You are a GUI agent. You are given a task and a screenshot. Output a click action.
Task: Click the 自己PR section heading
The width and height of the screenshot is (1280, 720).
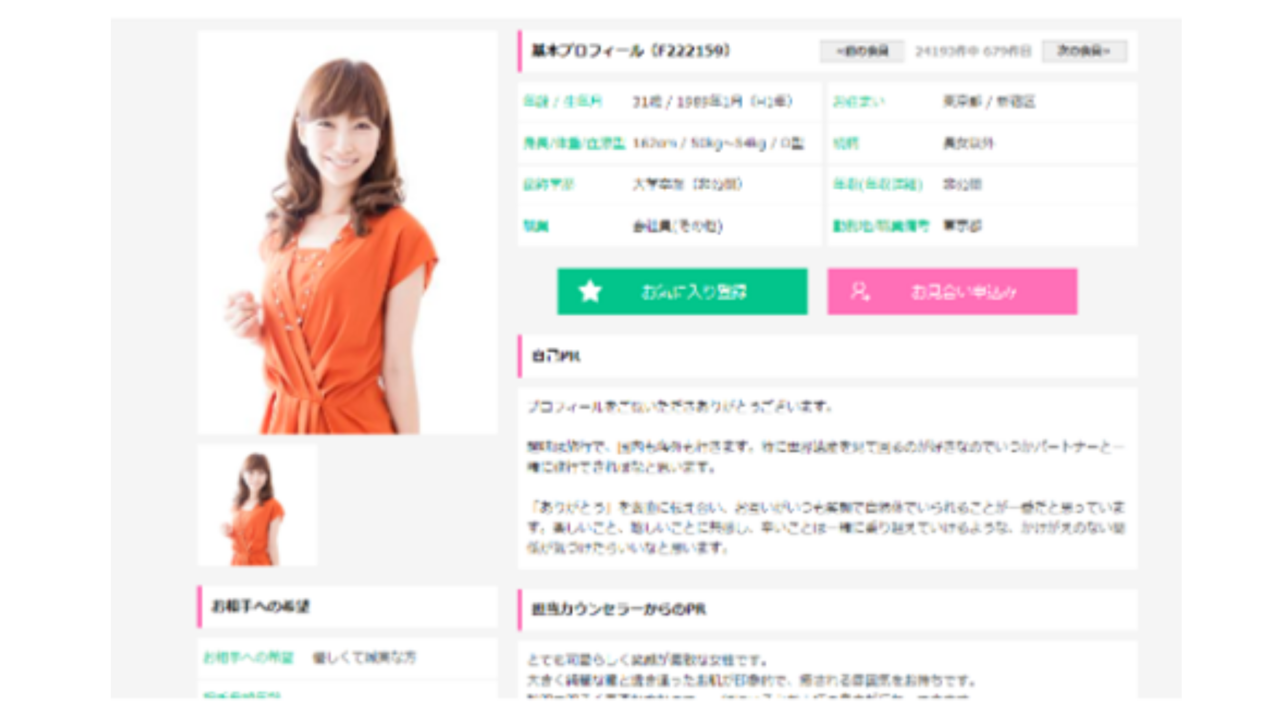[557, 356]
